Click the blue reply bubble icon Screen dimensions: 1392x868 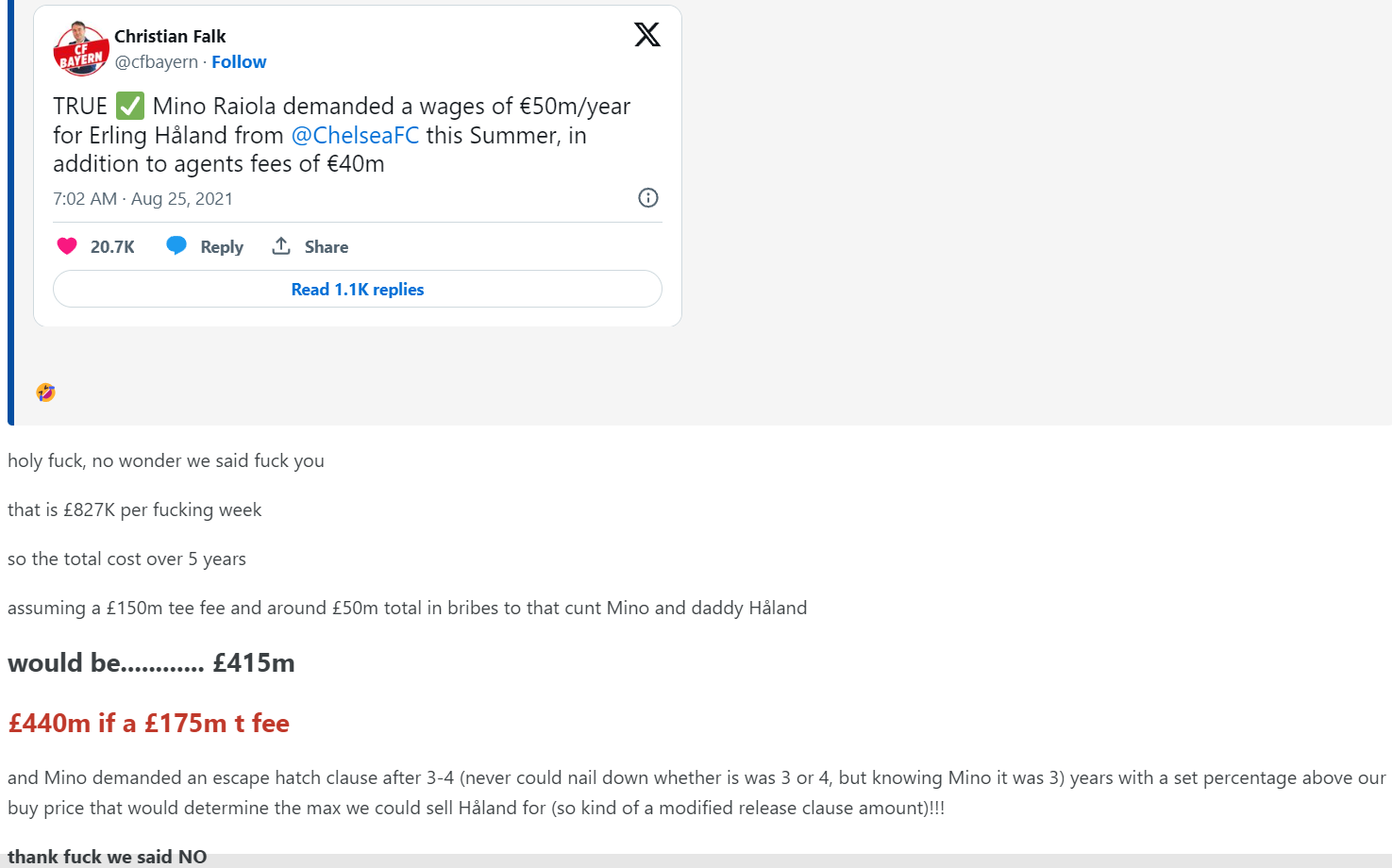click(176, 246)
